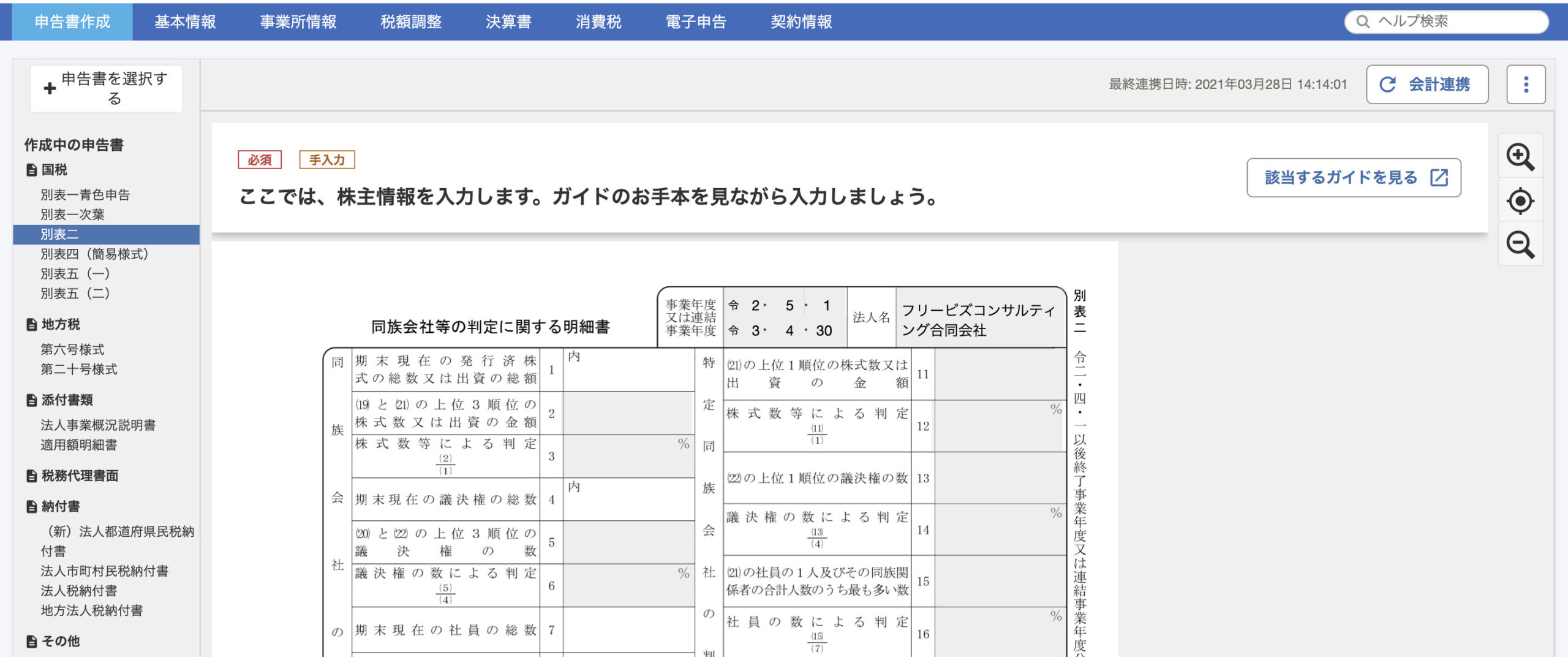The width and height of the screenshot is (1568, 657).
Task: Click the document icon beside 添付書類
Action: click(32, 400)
